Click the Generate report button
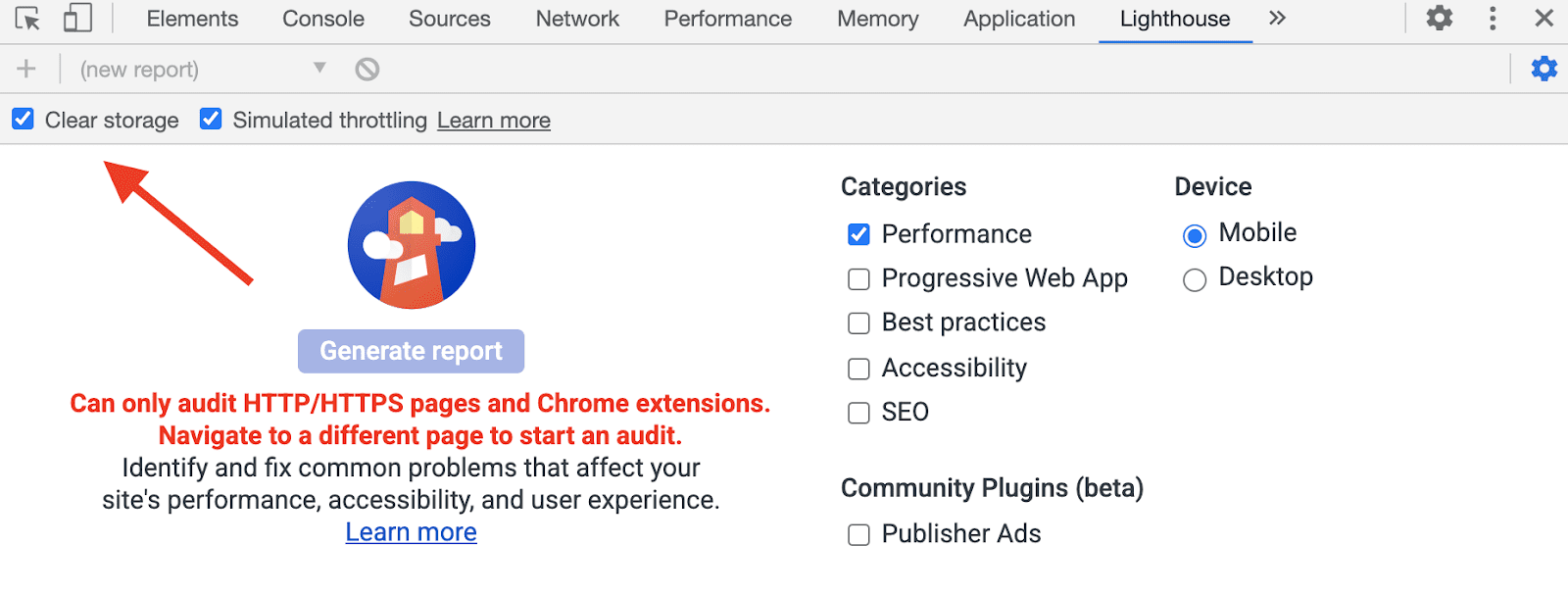Viewport: 1568px width, 595px height. click(x=411, y=351)
